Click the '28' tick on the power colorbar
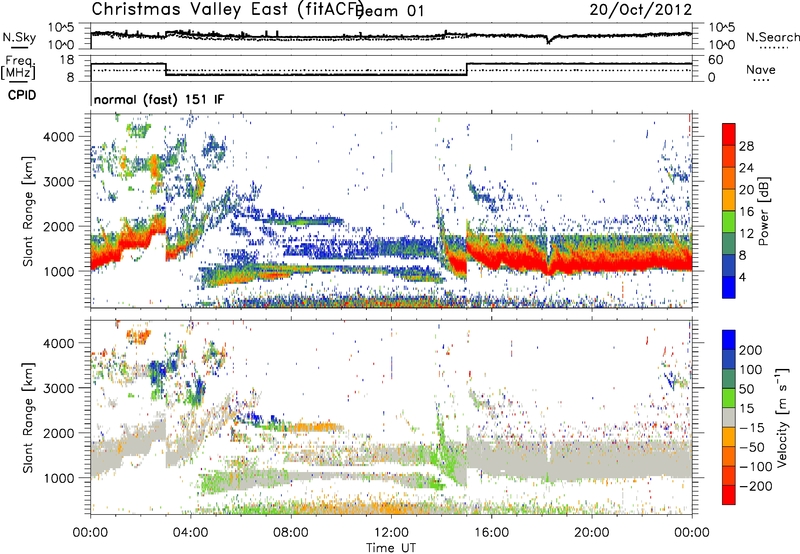Screen dimensions: 800x554 click(746, 146)
